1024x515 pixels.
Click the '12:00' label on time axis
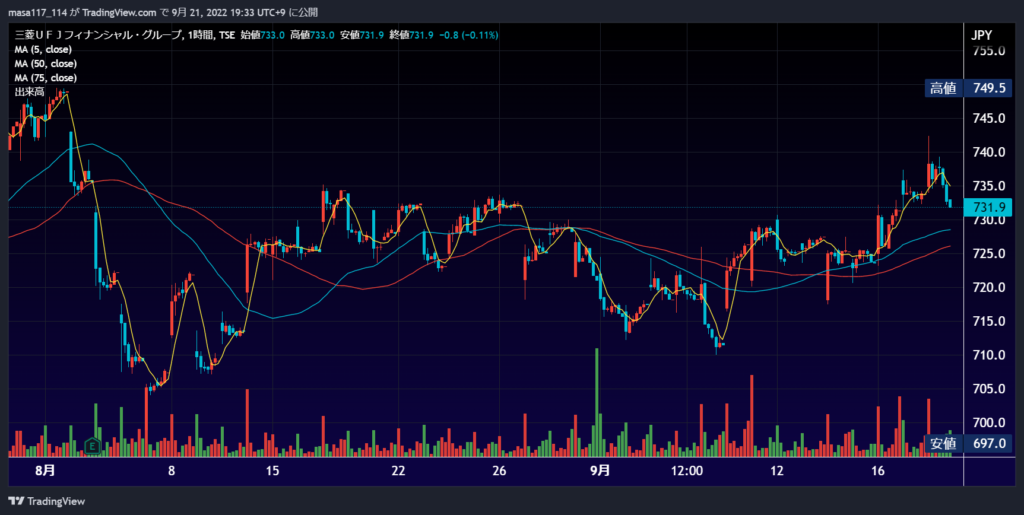[x=689, y=471]
